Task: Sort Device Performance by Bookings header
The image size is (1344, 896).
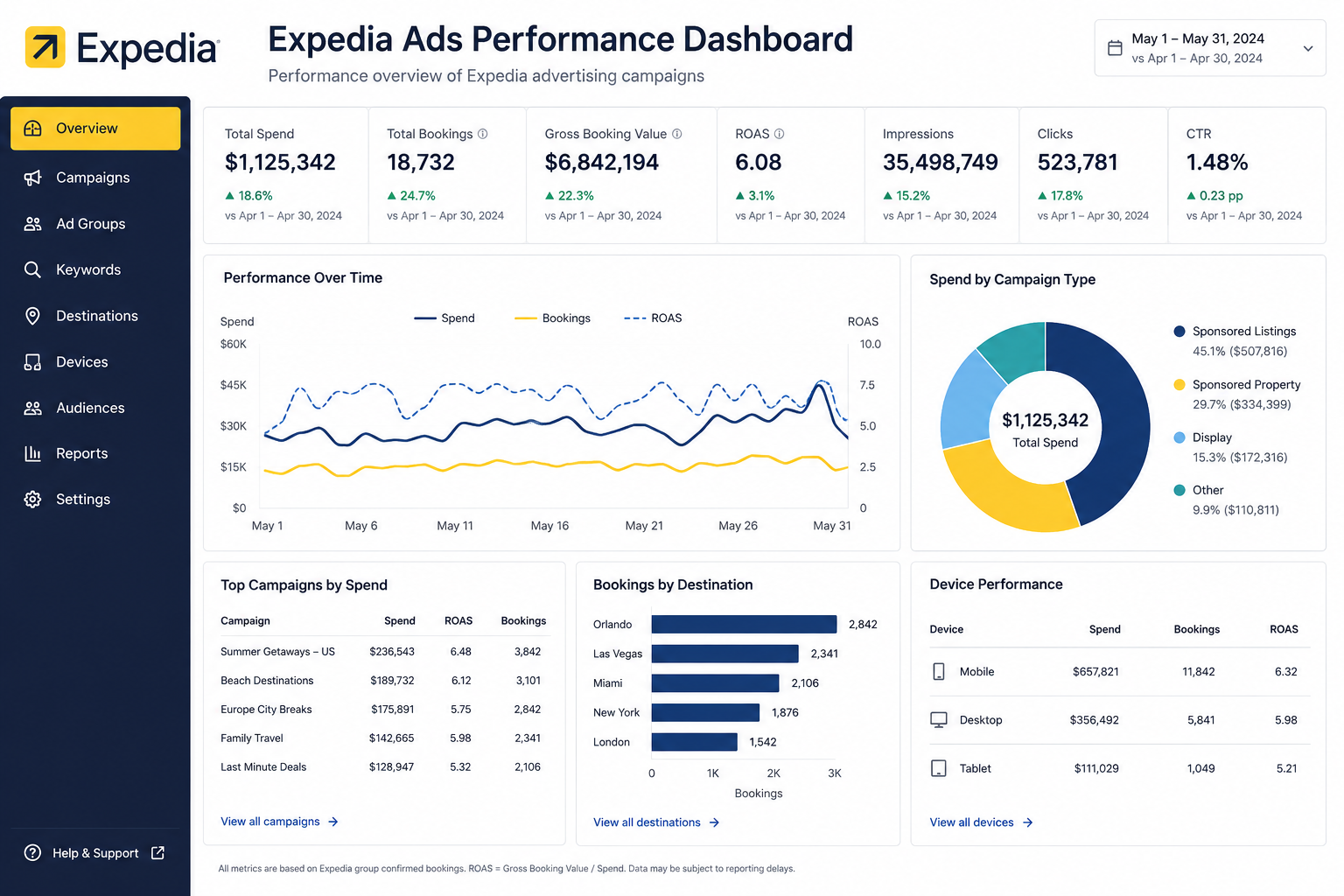Action: 1196,629
